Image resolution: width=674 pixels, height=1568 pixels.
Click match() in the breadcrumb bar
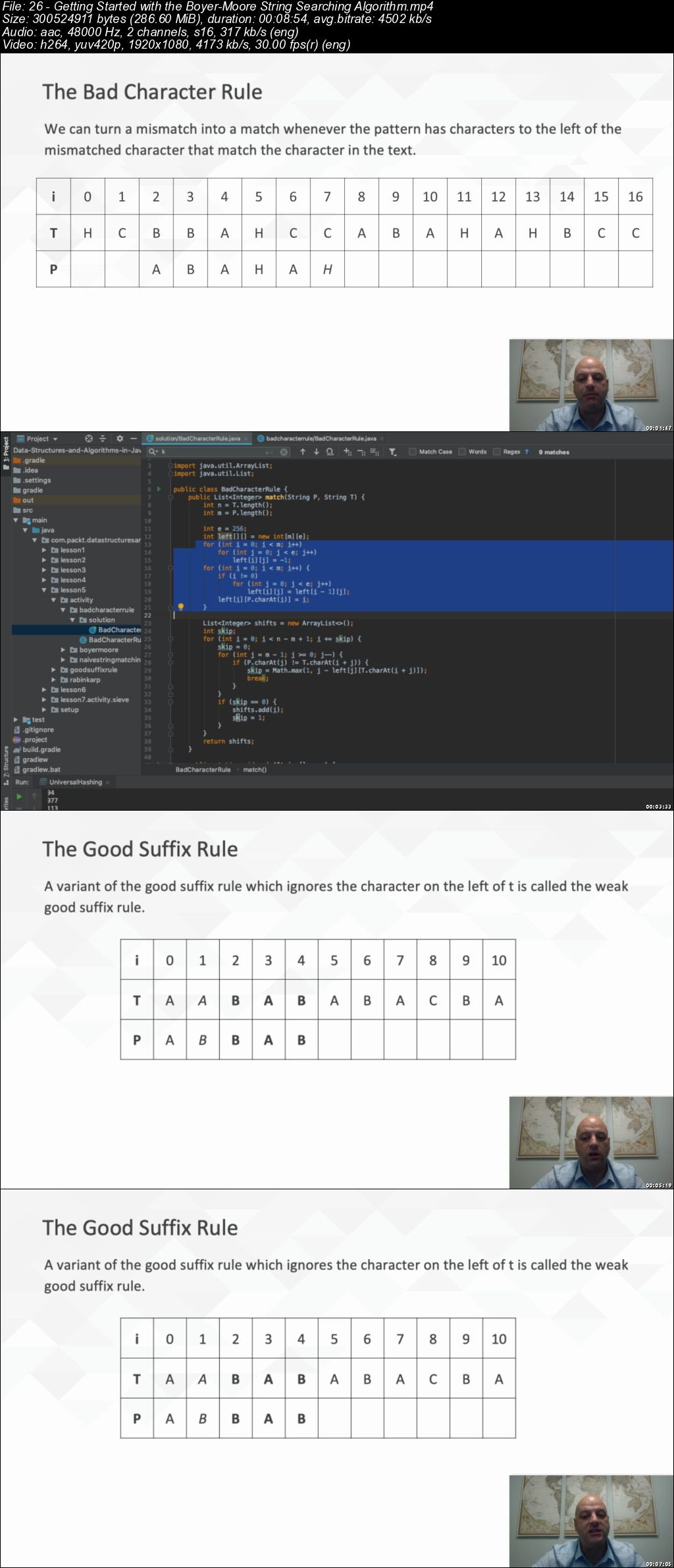click(255, 769)
